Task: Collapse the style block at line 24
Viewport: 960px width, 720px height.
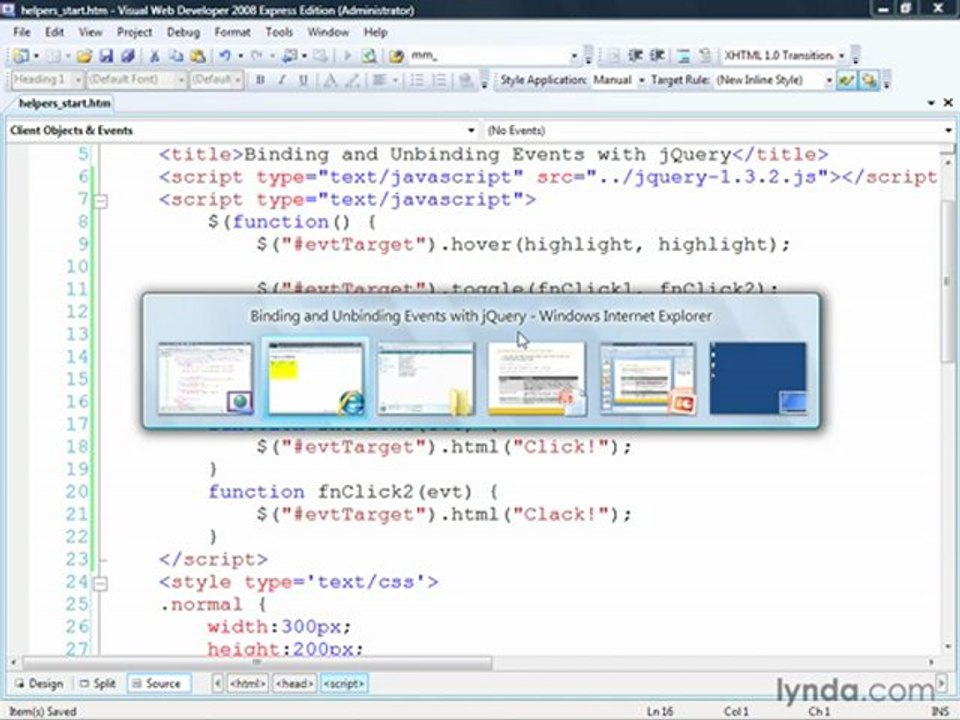Action: pos(100,583)
